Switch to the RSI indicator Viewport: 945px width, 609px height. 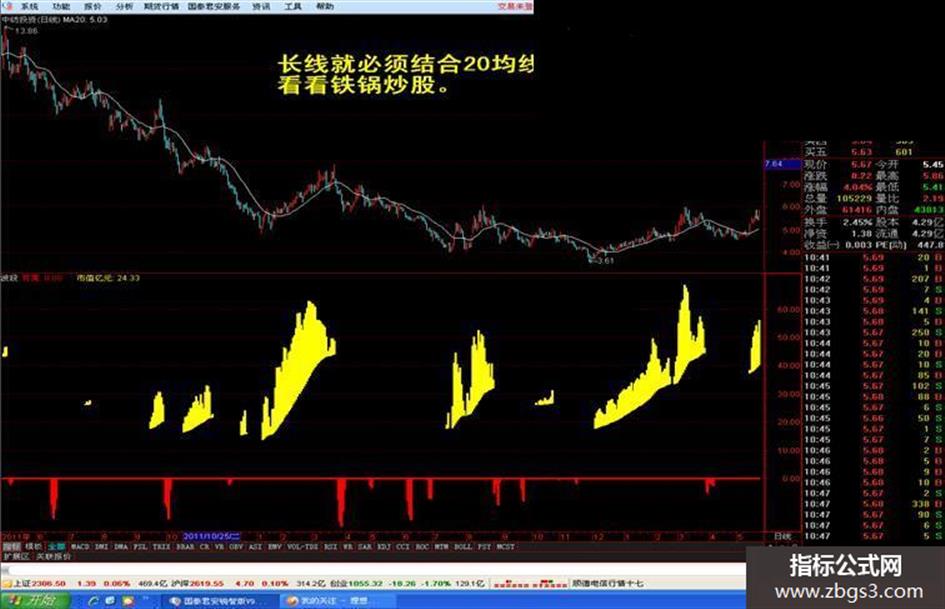tap(330, 547)
